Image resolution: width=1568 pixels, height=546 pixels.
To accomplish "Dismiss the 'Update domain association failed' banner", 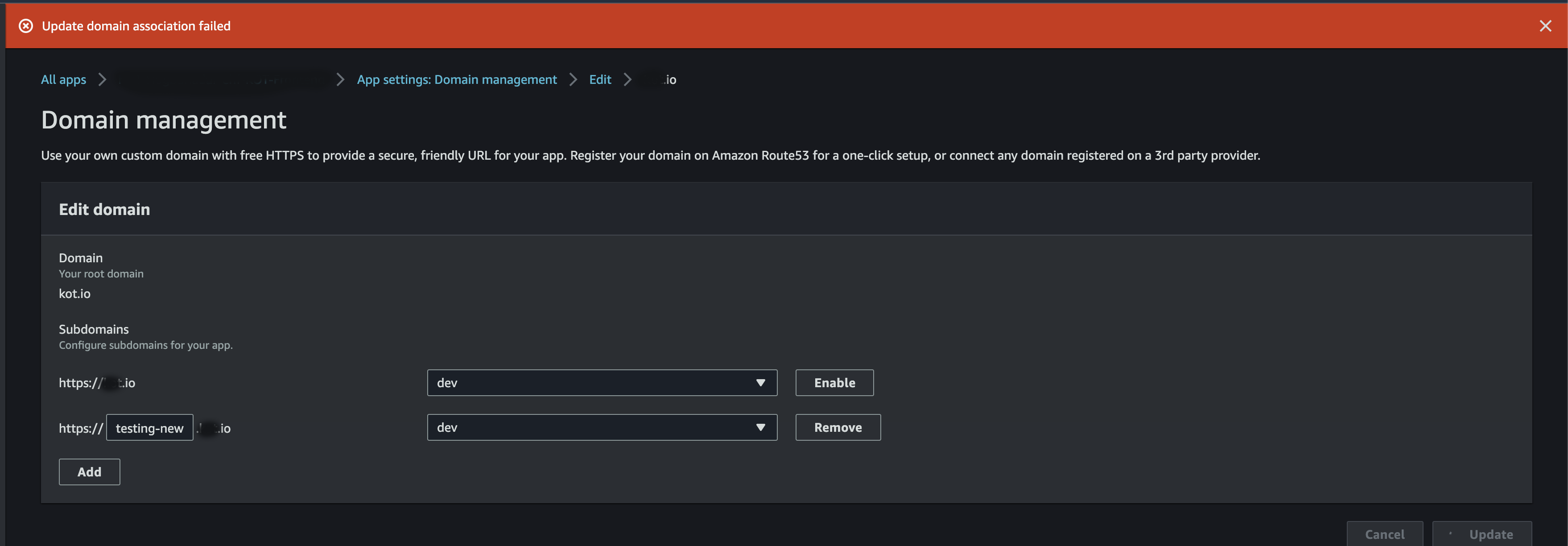I will 1545,25.
